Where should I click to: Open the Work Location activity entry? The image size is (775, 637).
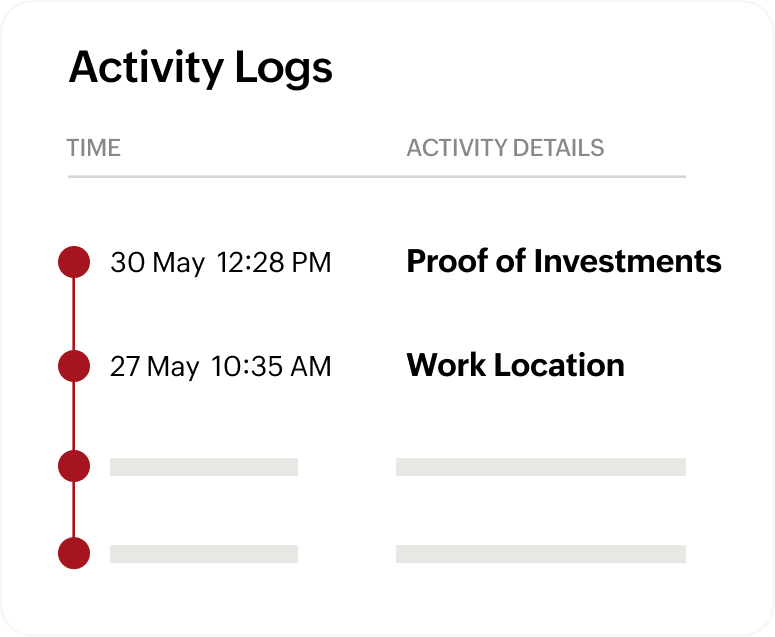(x=515, y=366)
